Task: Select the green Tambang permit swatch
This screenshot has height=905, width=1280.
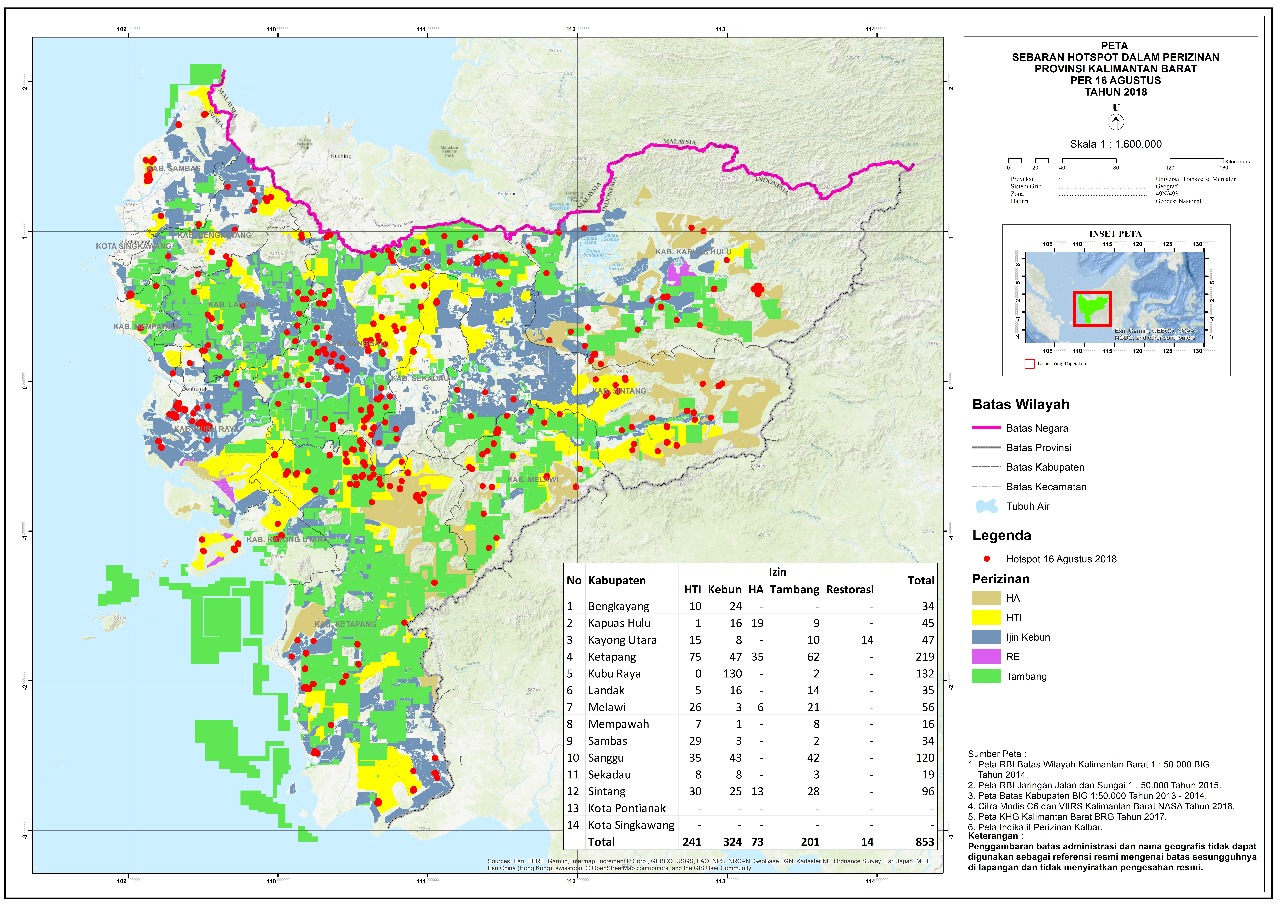Action: [x=988, y=676]
